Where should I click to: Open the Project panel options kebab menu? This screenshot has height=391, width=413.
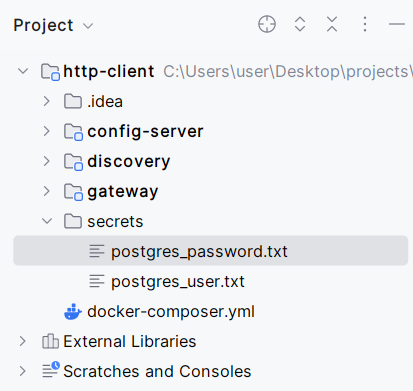click(x=365, y=24)
